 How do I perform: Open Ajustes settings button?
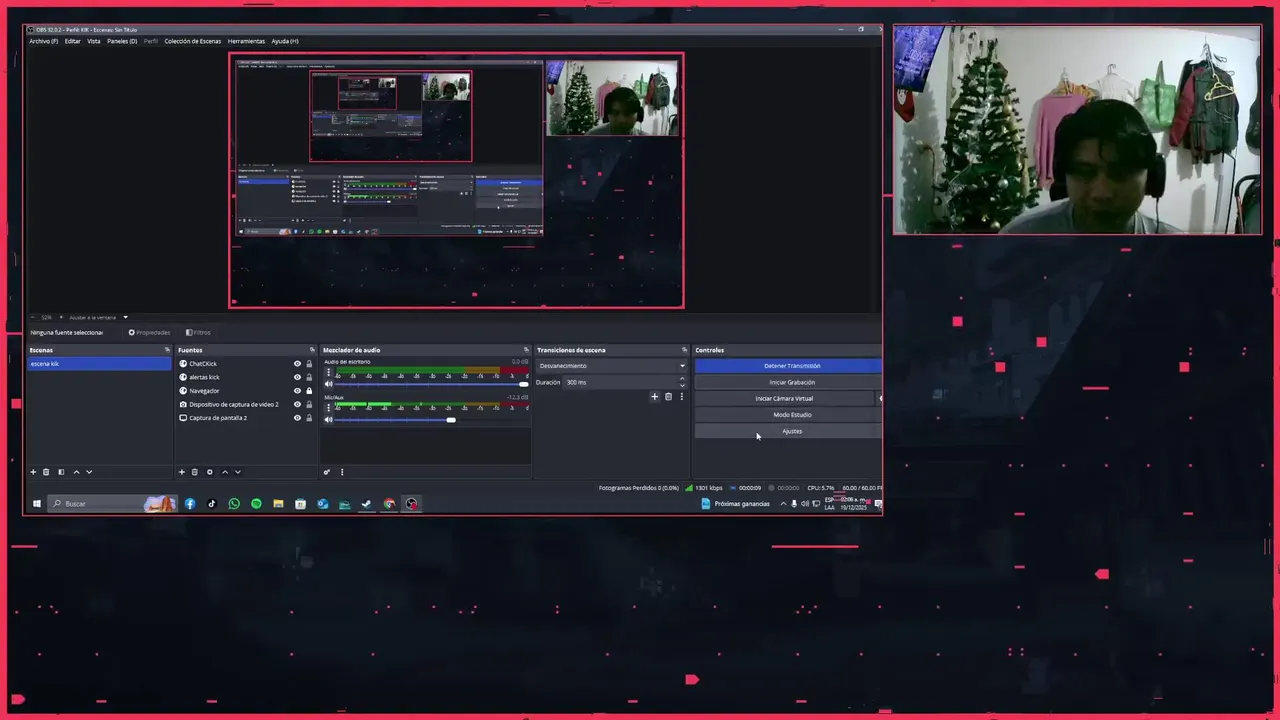[x=788, y=431]
